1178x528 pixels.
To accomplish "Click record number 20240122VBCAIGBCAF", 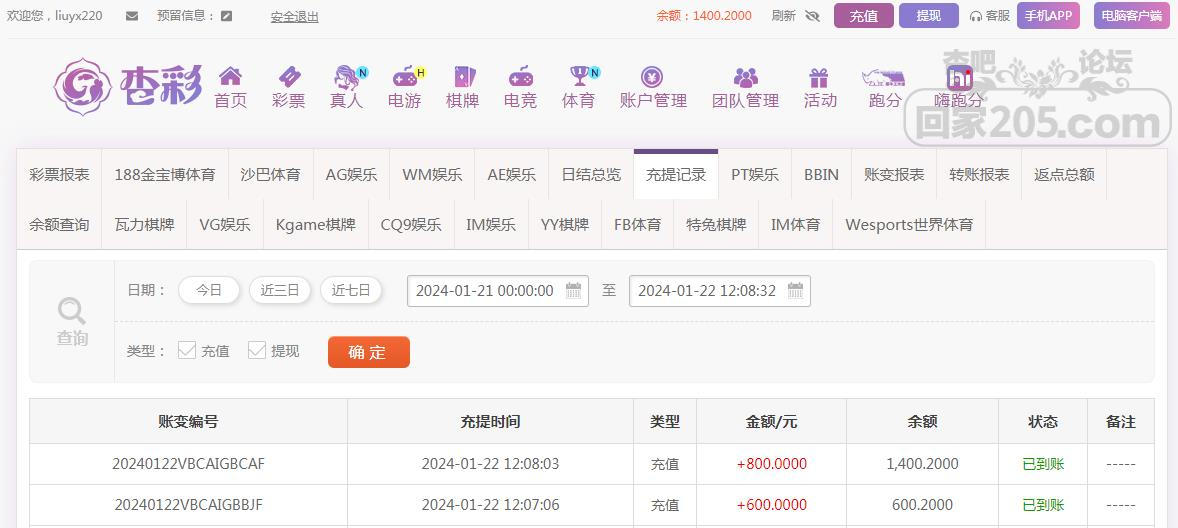I will click(x=189, y=463).
